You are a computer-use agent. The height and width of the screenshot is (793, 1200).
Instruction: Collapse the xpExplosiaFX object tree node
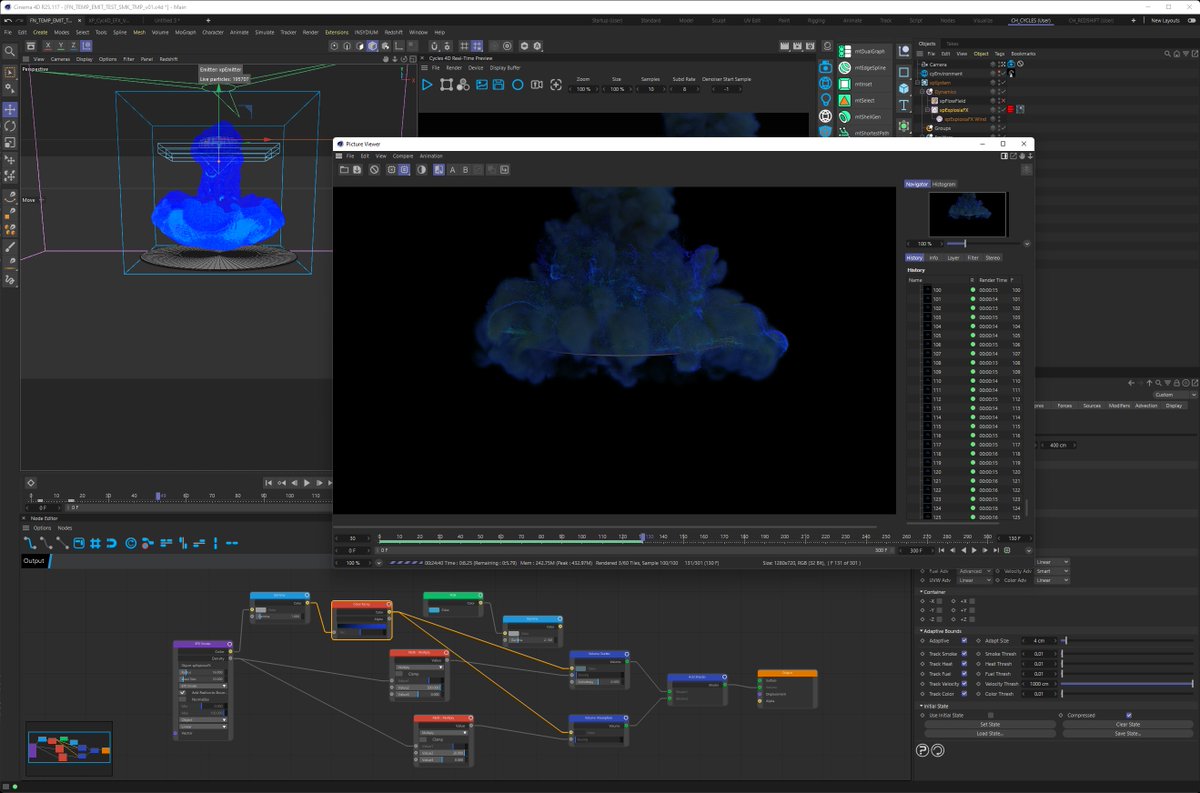pyautogui.click(x=928, y=110)
